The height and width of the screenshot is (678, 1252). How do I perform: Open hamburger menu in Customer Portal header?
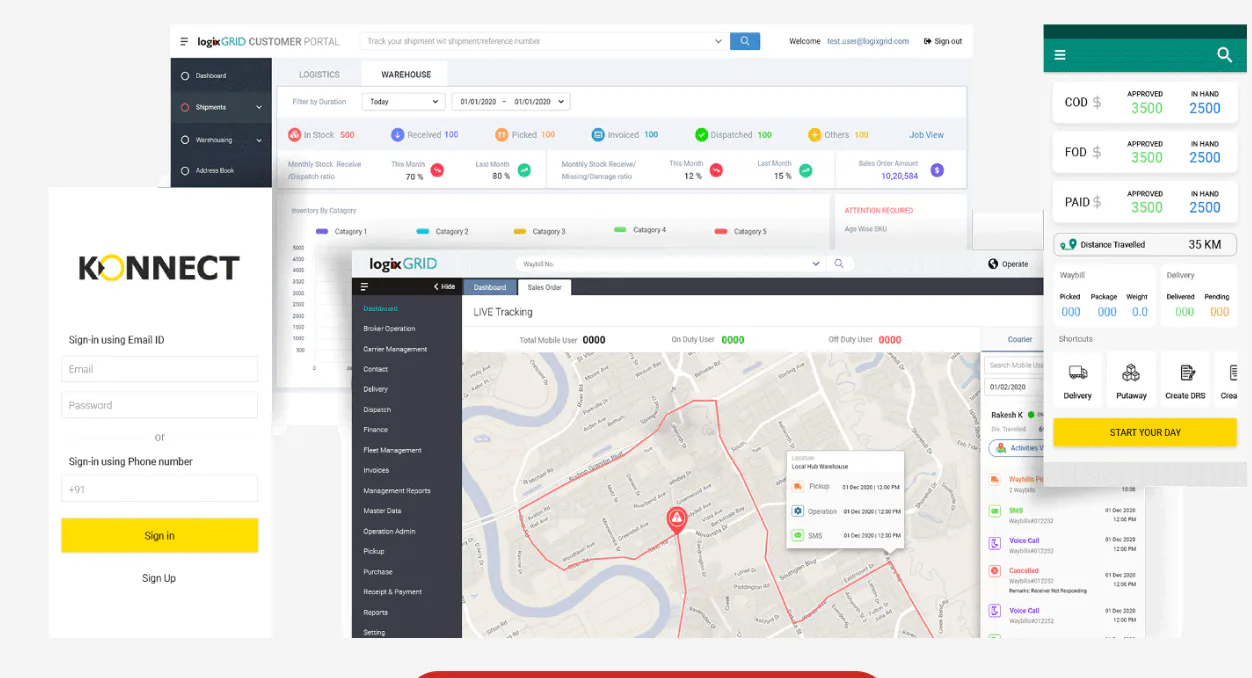pyautogui.click(x=184, y=41)
